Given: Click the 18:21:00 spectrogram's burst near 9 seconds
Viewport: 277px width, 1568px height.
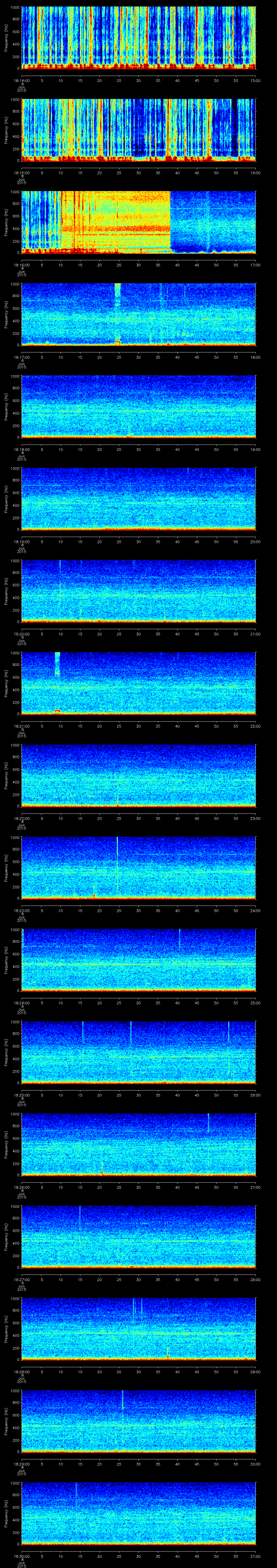Looking at the screenshot, I should (x=57, y=663).
